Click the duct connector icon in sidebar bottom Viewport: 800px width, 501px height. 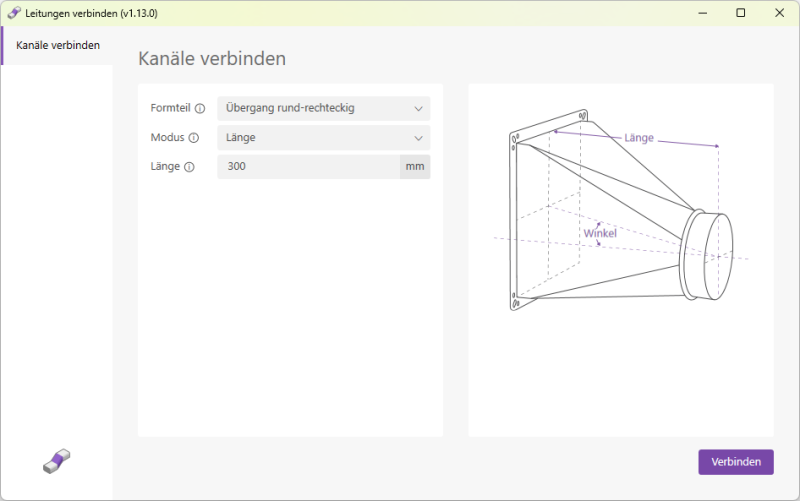coord(57,461)
